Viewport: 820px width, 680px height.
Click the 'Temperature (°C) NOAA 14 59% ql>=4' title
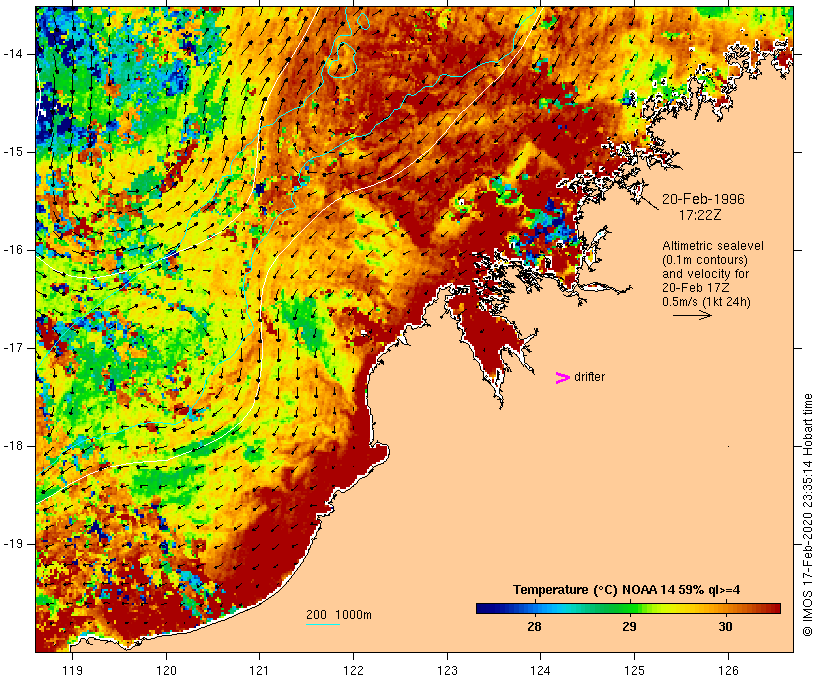click(x=627, y=590)
